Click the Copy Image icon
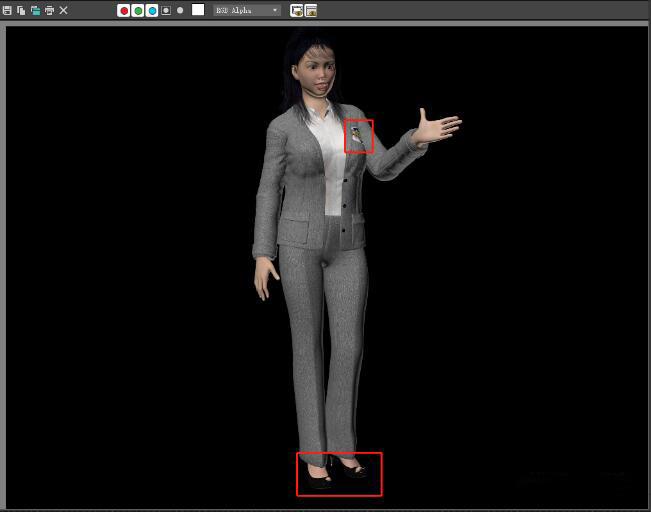Viewport: 651px width, 512px height. coord(21,10)
